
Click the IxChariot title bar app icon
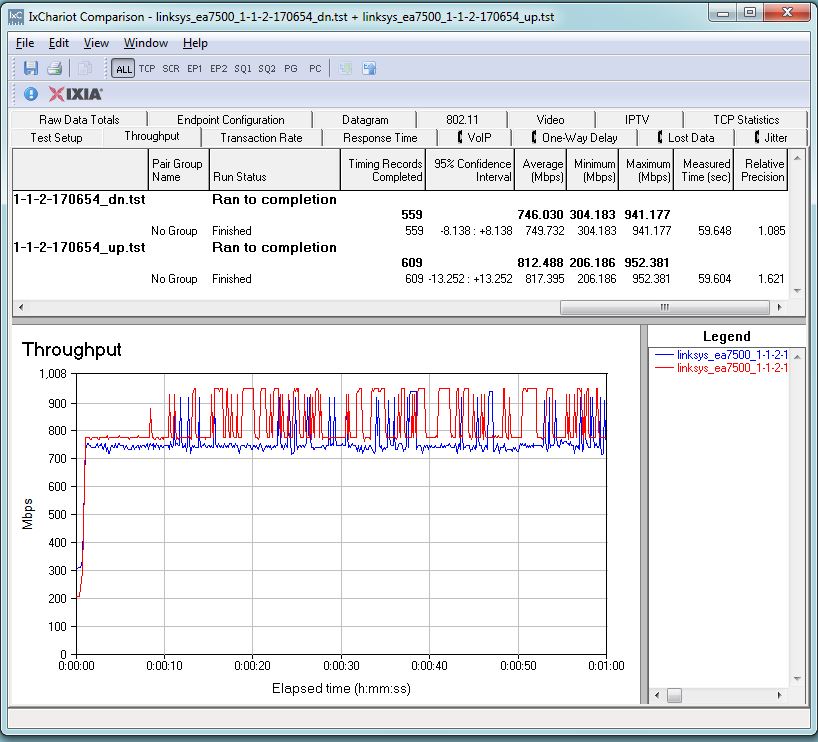tap(16, 17)
